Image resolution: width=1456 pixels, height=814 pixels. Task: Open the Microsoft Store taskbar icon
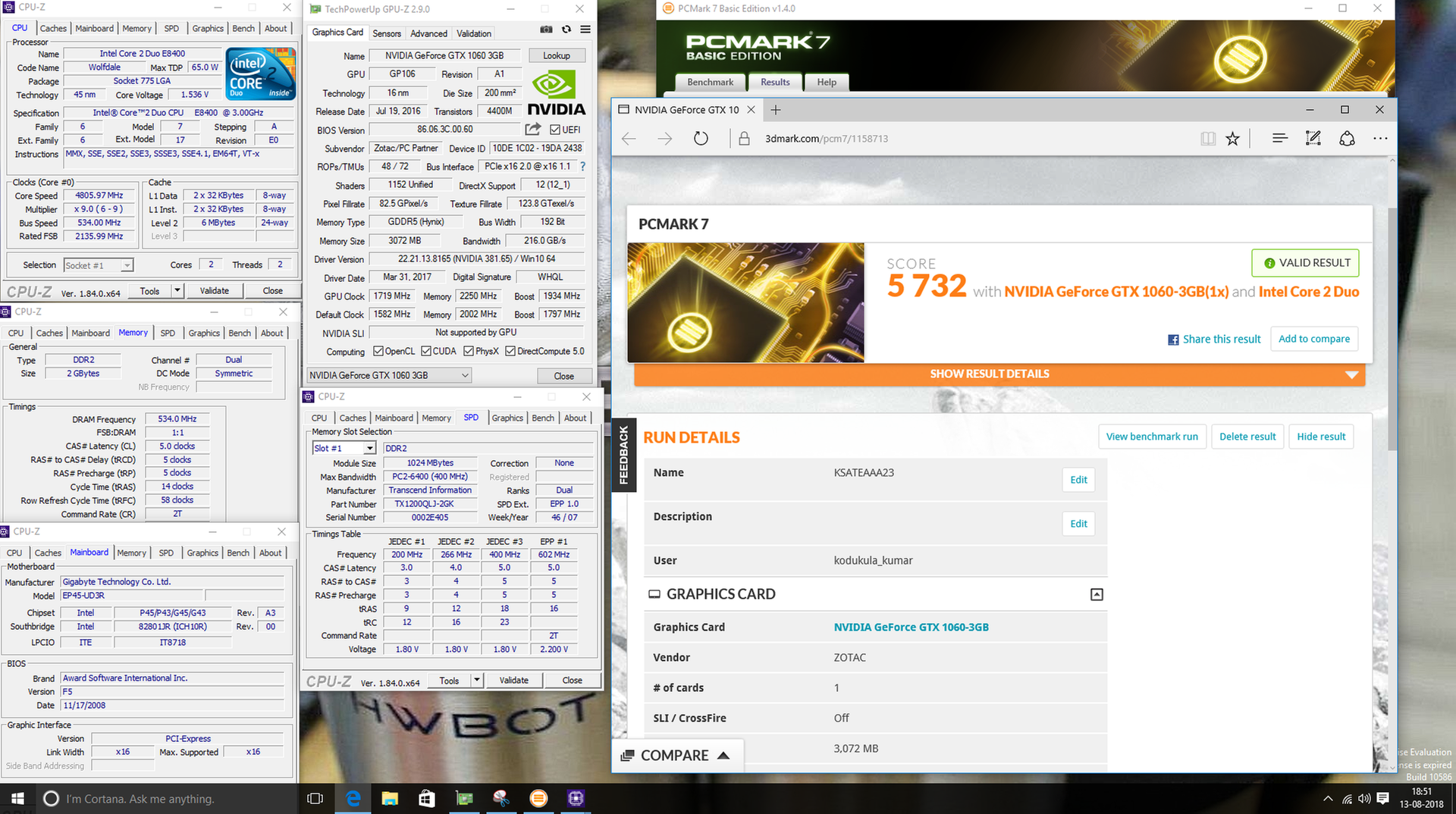point(427,799)
